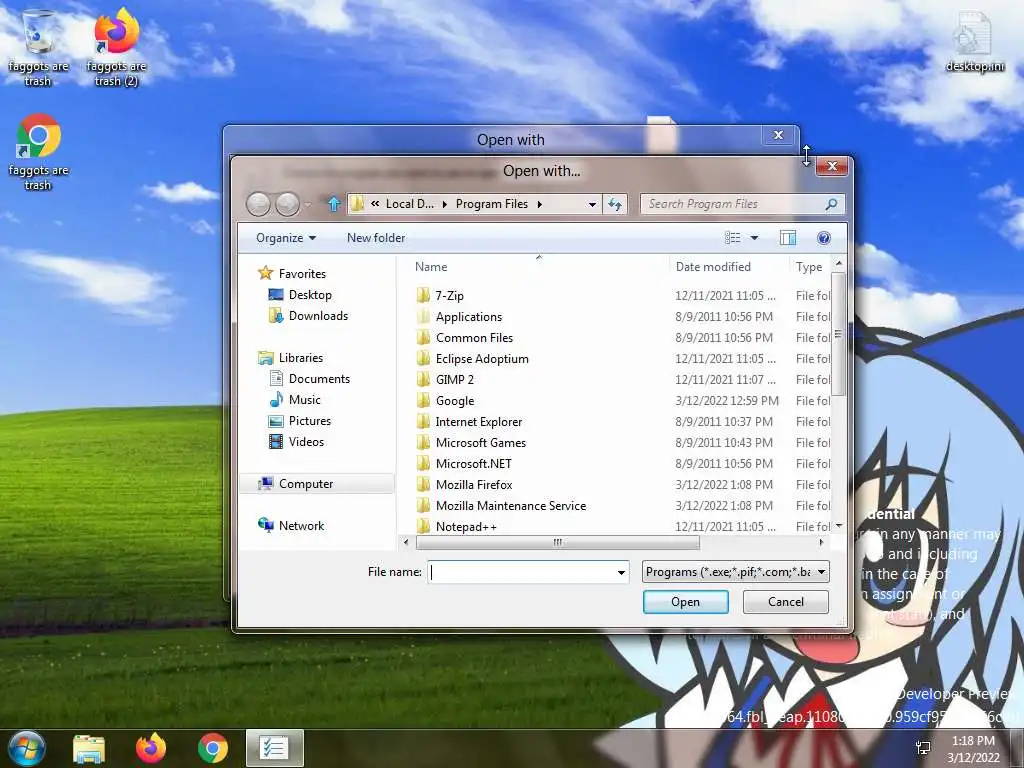Select Desktop under Favorites
Image resolution: width=1024 pixels, height=768 pixels.
(x=300, y=295)
